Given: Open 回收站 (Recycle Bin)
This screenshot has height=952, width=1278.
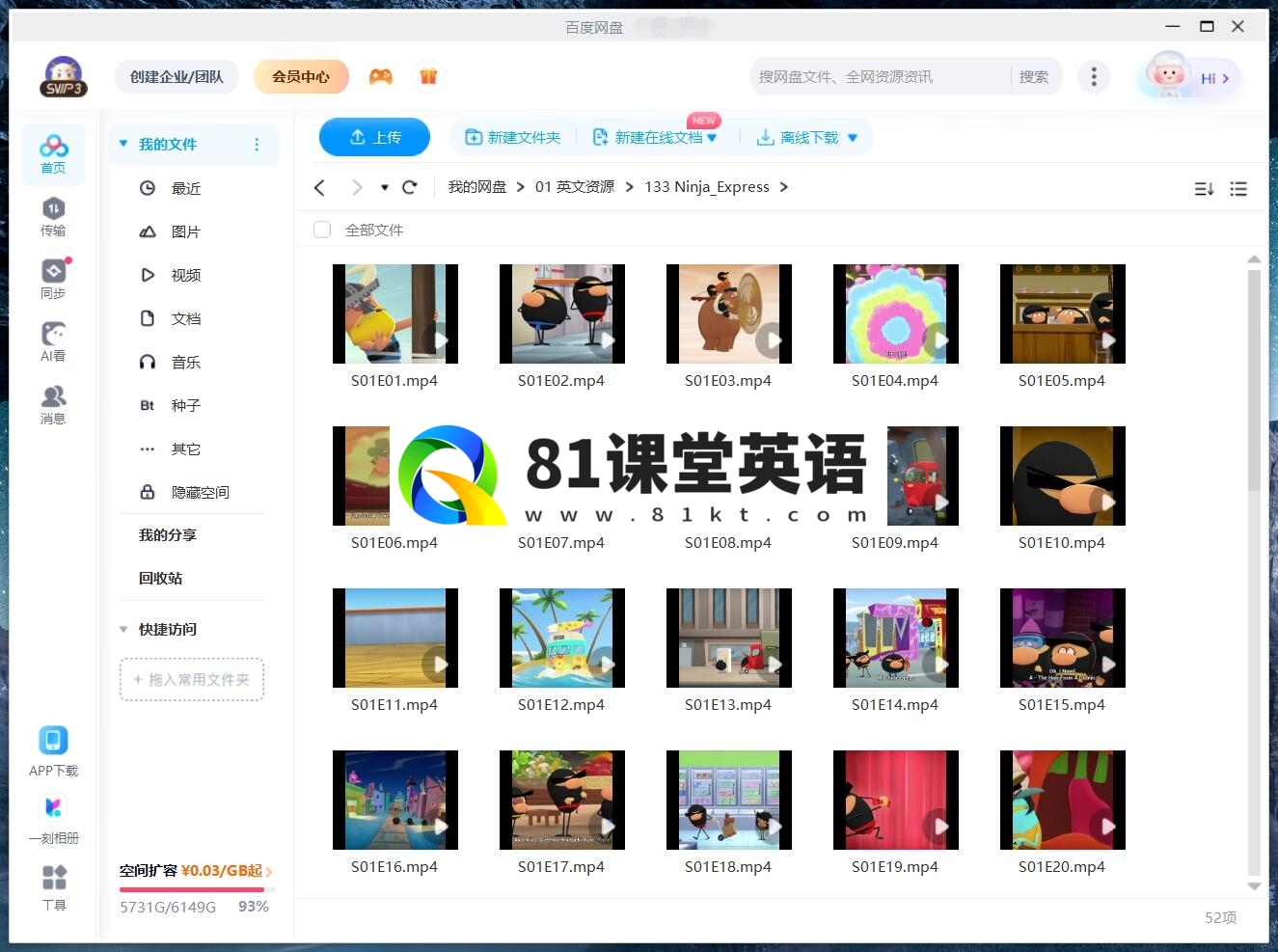Looking at the screenshot, I should tap(160, 578).
